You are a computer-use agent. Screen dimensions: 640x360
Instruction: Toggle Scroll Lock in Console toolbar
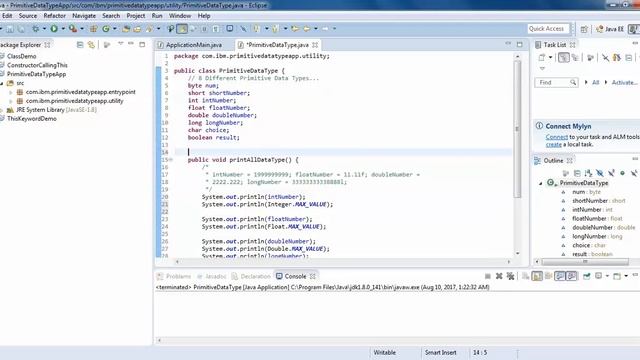point(537,276)
